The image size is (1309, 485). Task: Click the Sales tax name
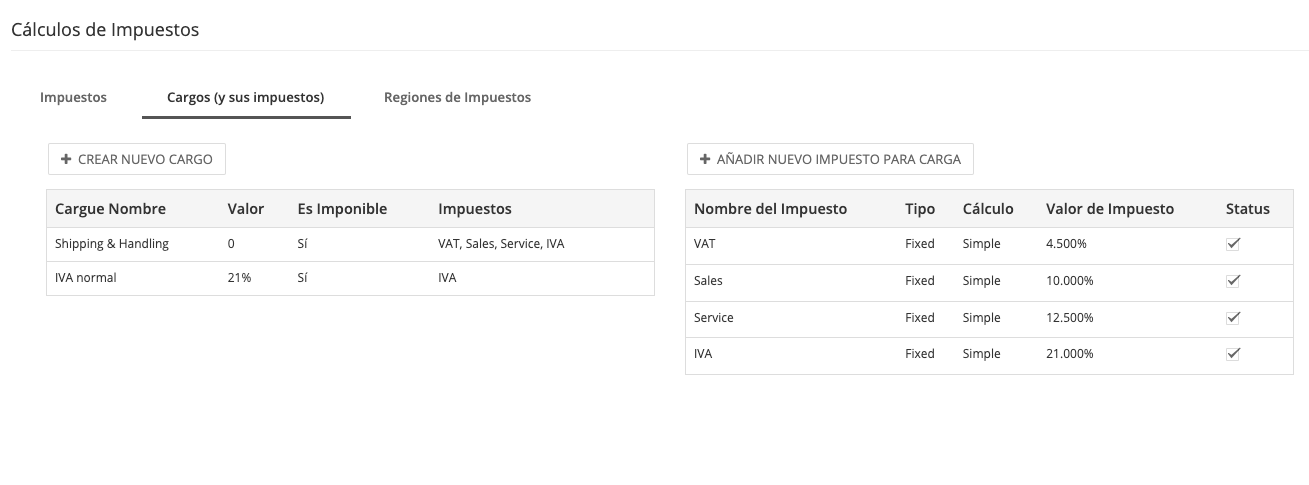point(708,281)
